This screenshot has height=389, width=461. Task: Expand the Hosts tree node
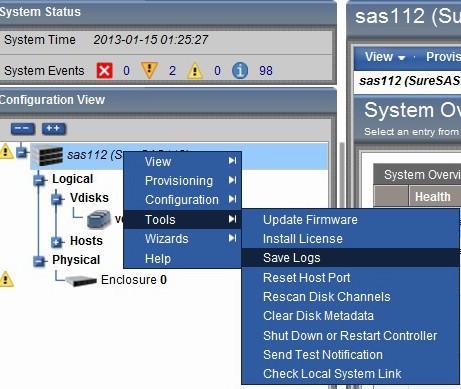pyautogui.click(x=57, y=242)
